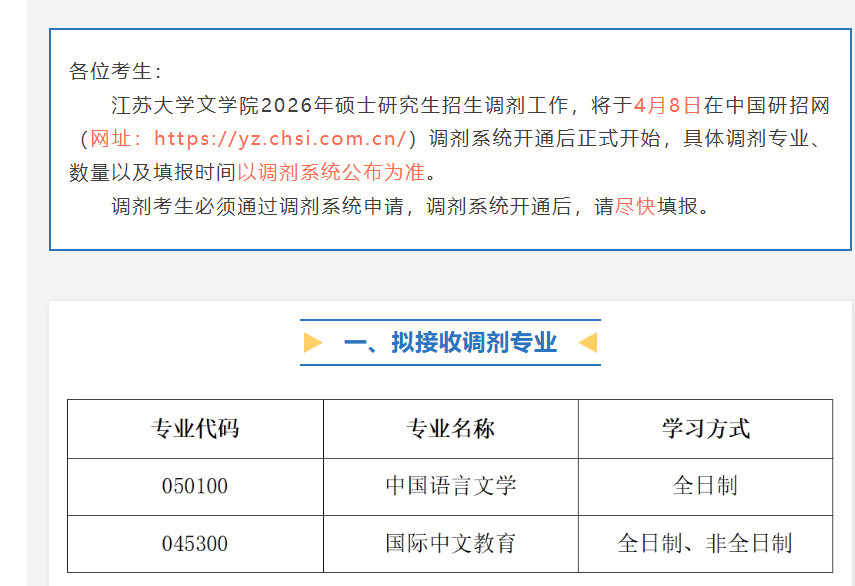Viewport: 855px width, 586px height.
Task: Click the red 以调剂系统公布为准 text
Action: (331, 172)
